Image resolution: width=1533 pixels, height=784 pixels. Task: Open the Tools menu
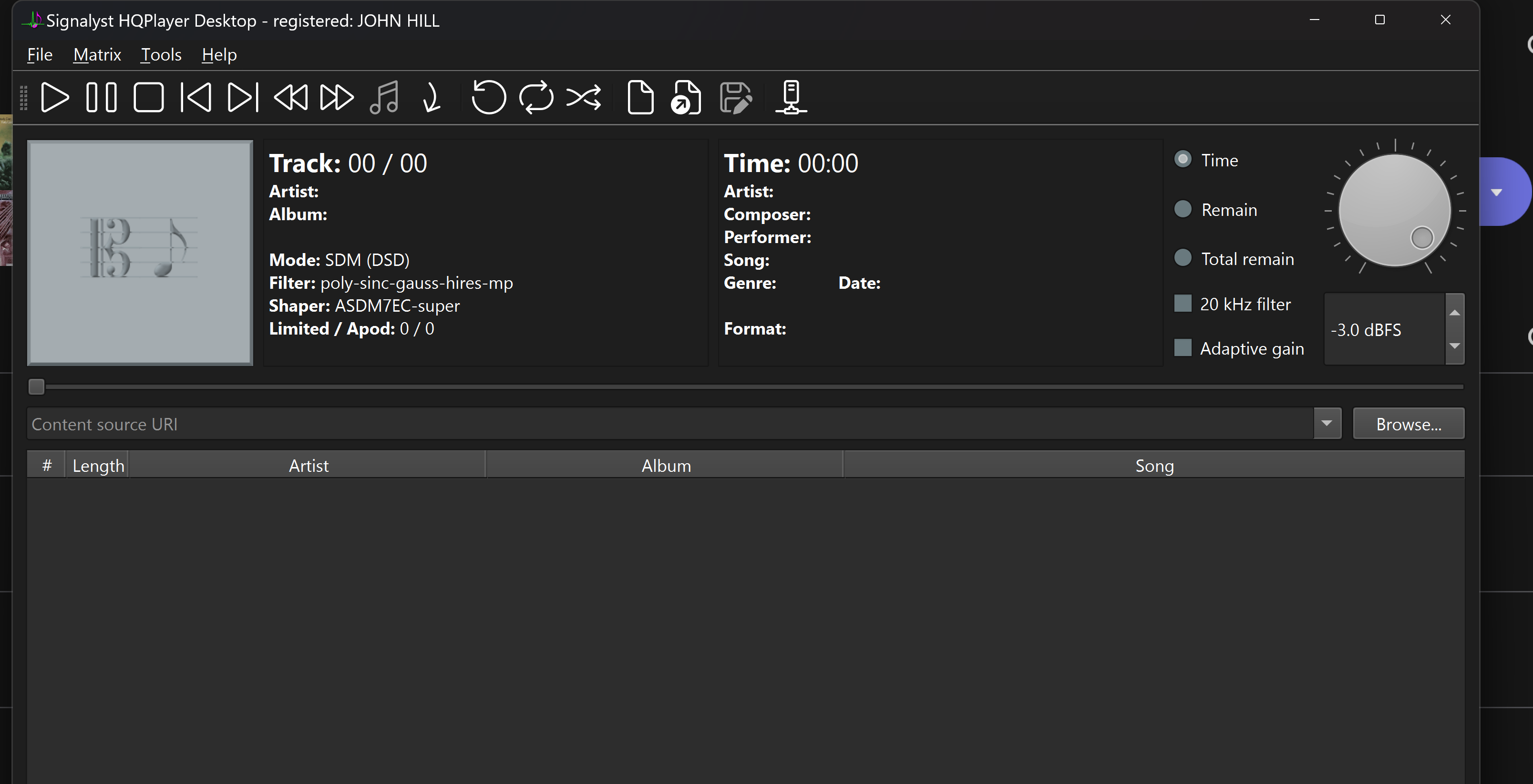pos(161,55)
